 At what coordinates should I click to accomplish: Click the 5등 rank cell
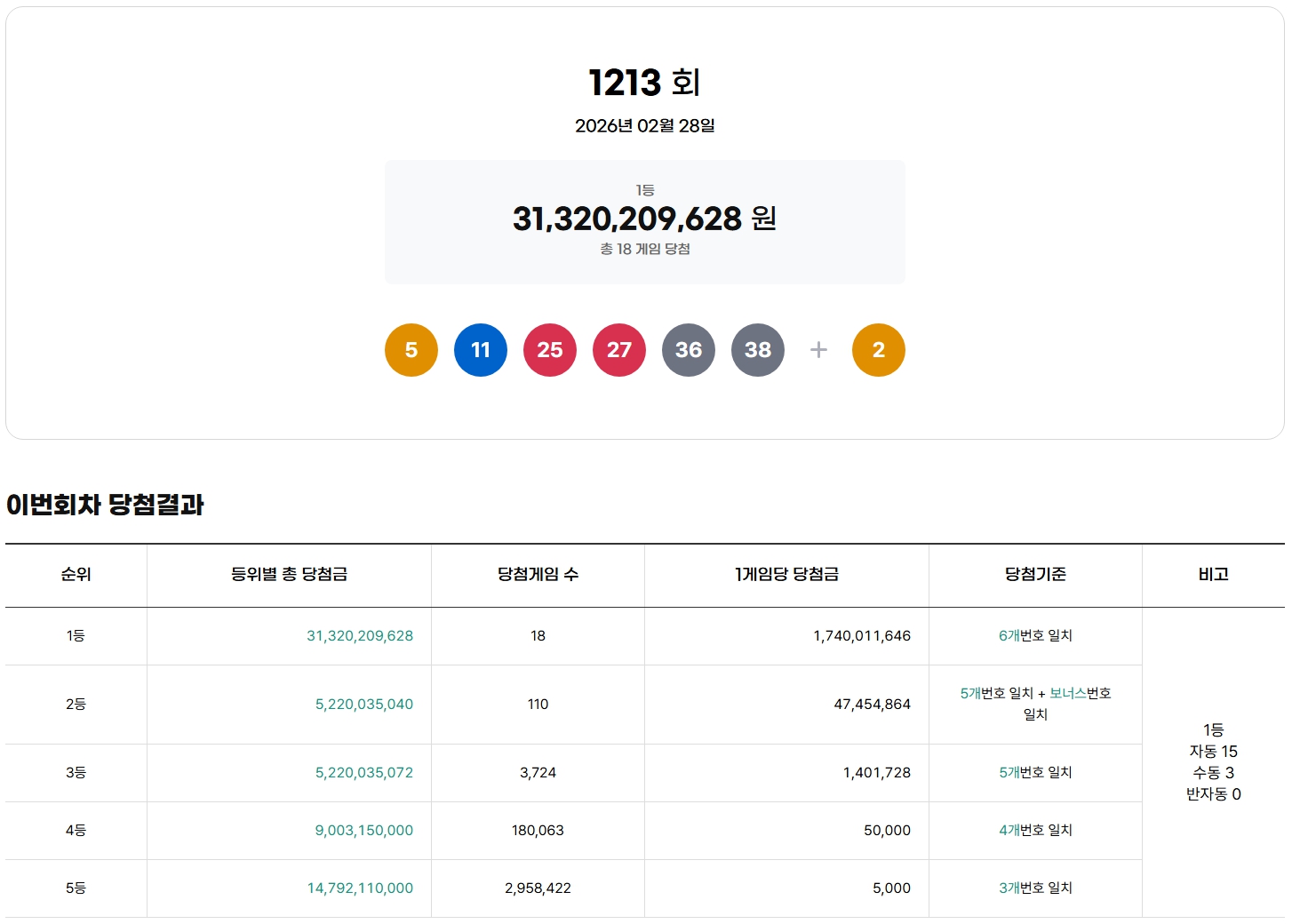(76, 888)
